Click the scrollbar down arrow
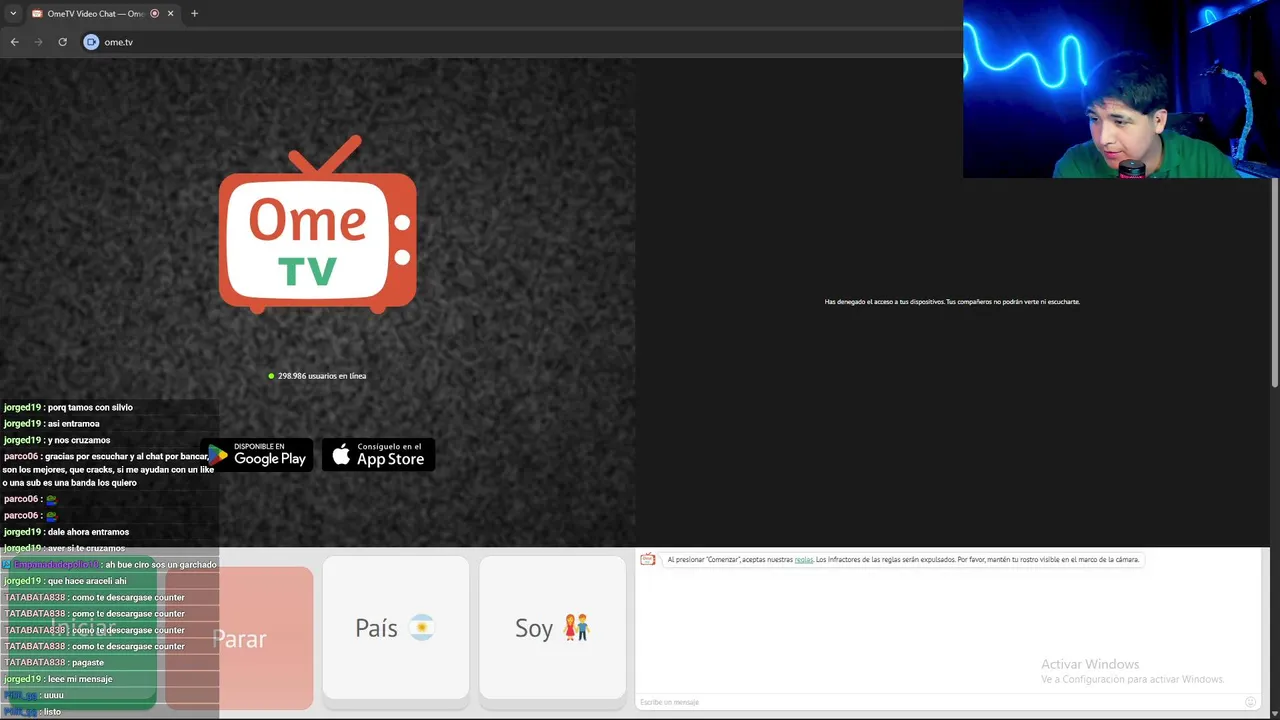 (x=1275, y=714)
